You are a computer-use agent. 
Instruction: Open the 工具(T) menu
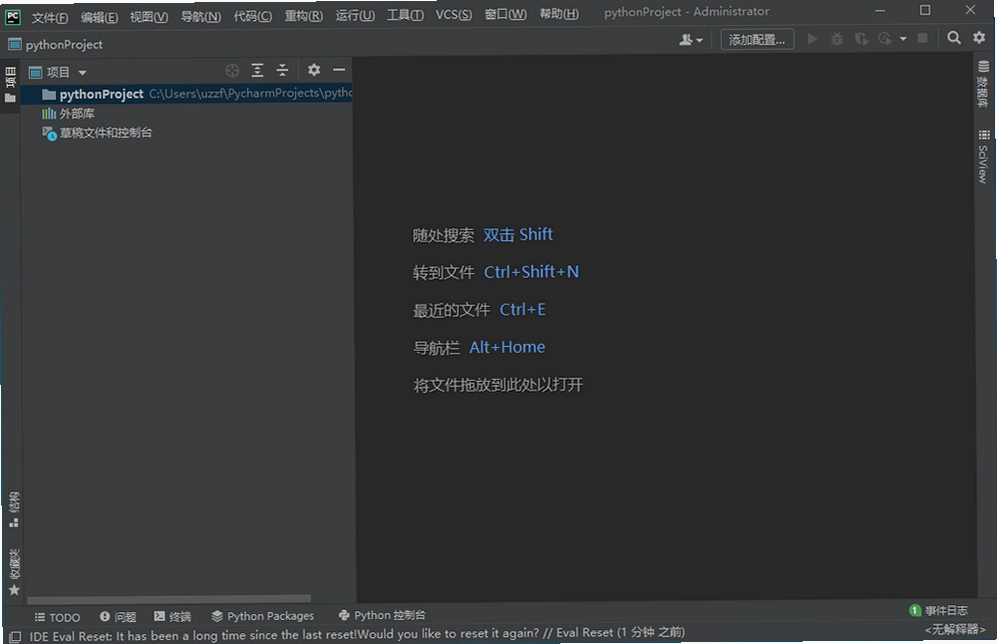tap(405, 15)
